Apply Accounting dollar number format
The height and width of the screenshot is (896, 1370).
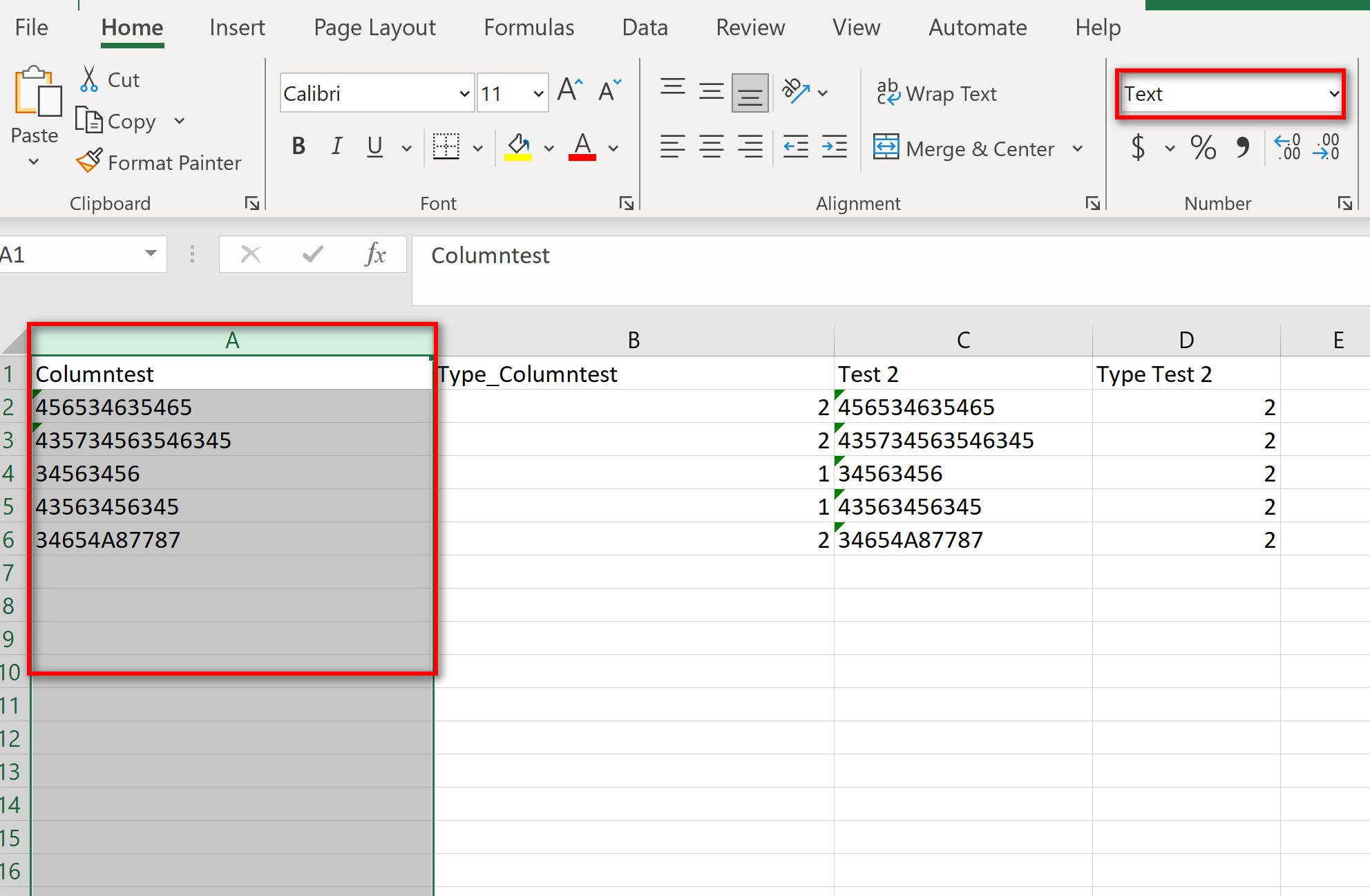(1139, 147)
